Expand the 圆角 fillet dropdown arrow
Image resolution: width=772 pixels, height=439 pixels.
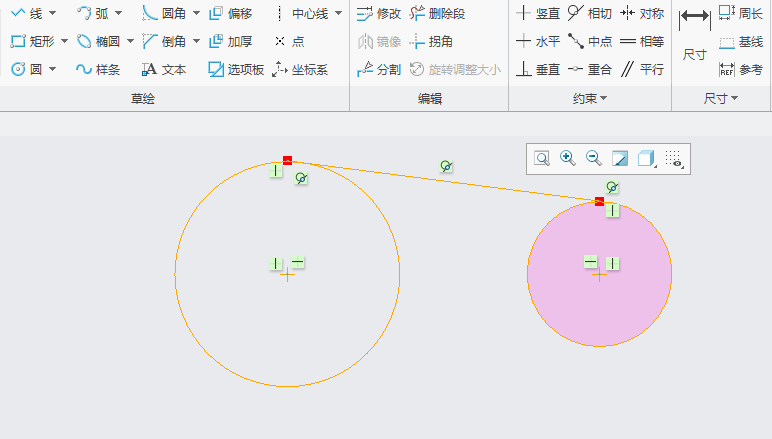[196, 13]
